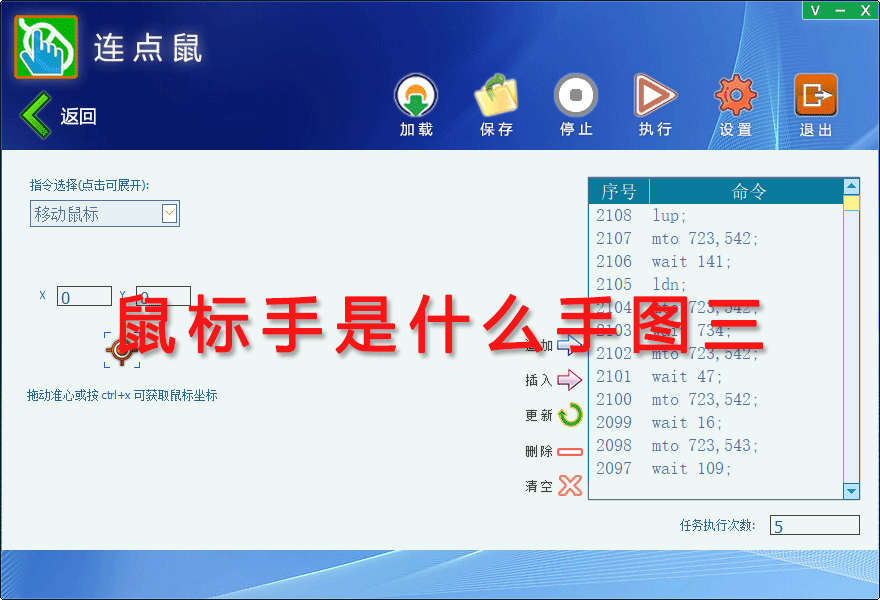The image size is (880, 600).
Task: Click the 序号 column header
Action: [619, 191]
